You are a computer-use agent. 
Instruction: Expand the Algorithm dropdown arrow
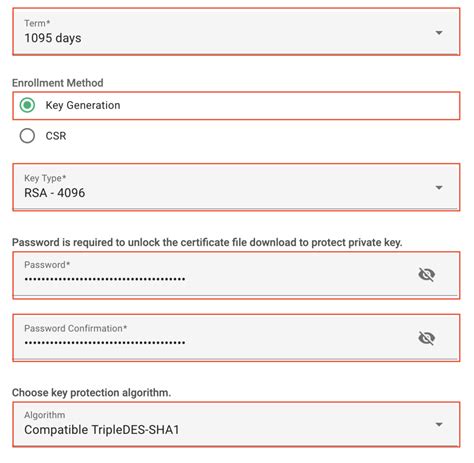coord(439,424)
